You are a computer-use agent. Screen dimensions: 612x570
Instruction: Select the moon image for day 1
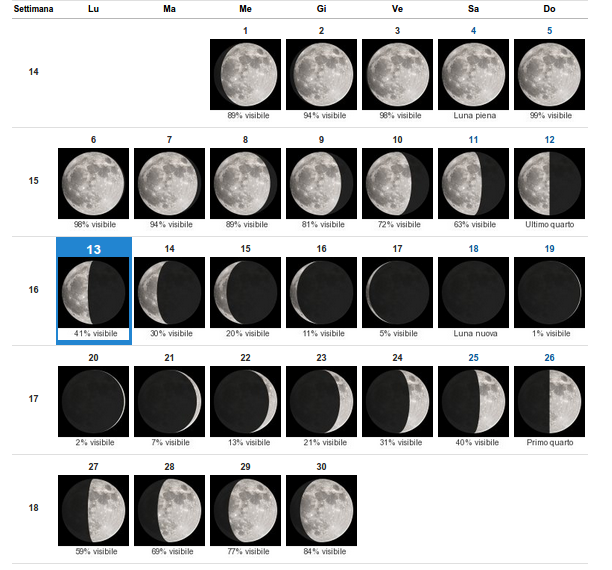pos(245,75)
